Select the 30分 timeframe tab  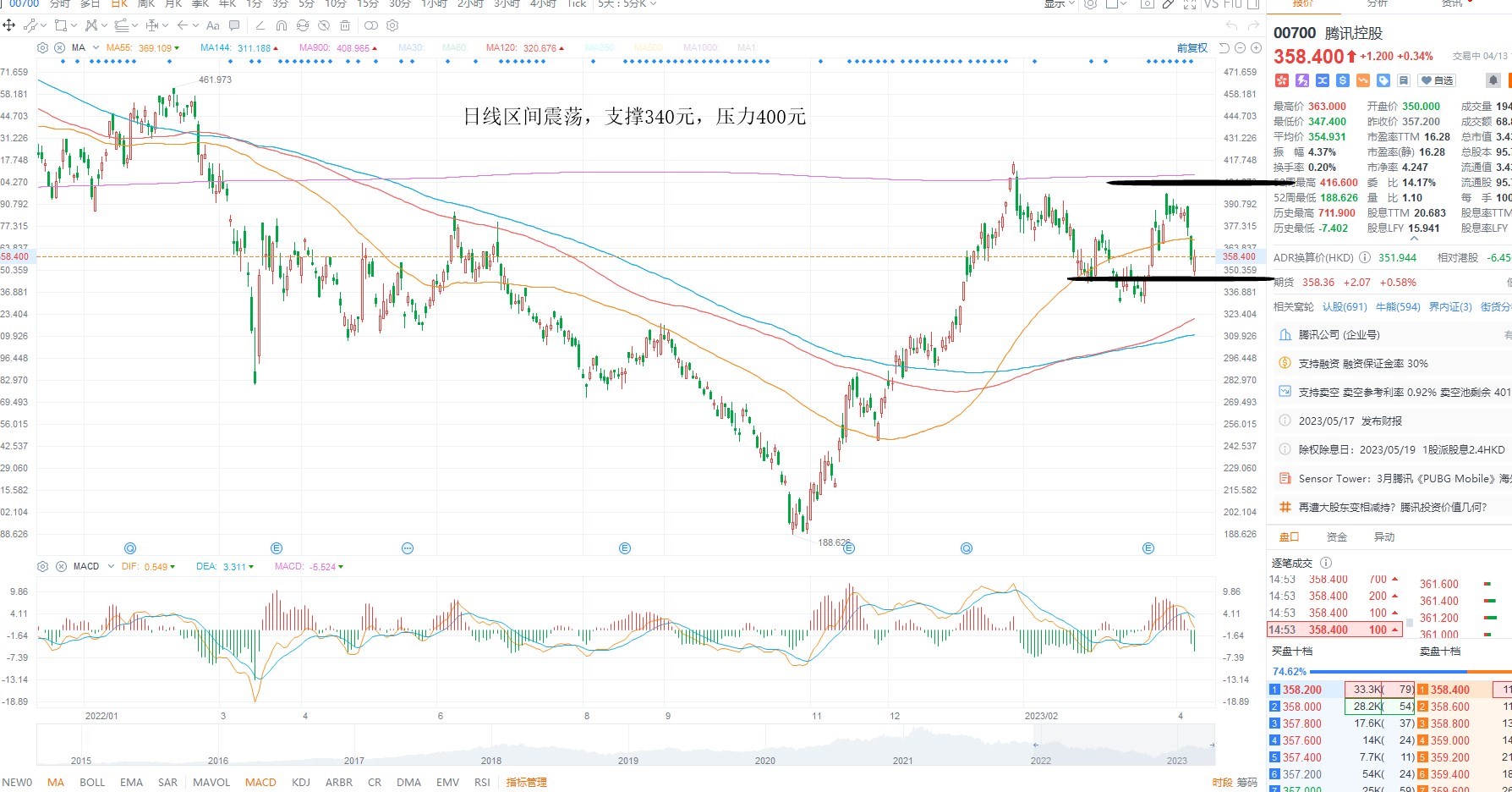click(400, 4)
